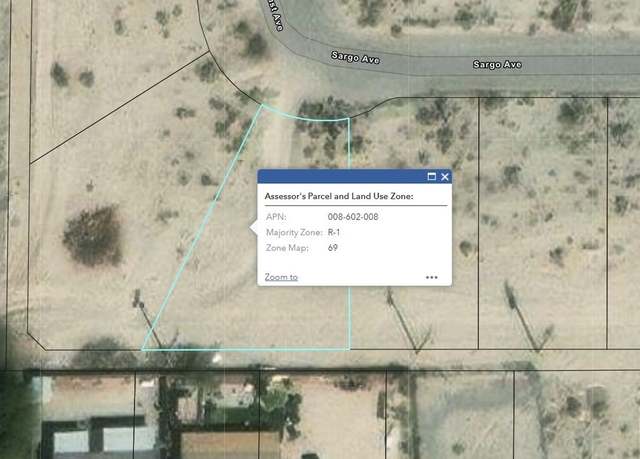Click the right Sargo Ave street label
The height and width of the screenshot is (459, 640).
[497, 64]
